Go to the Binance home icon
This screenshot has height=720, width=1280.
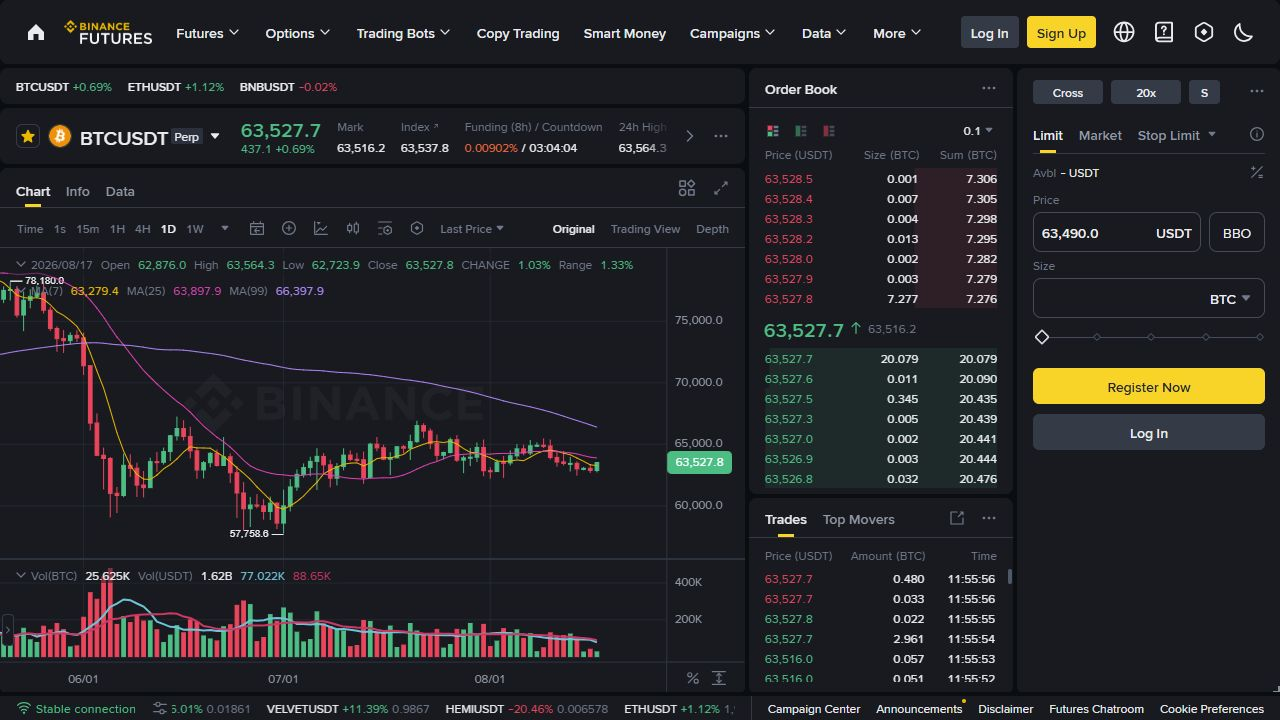(x=36, y=33)
